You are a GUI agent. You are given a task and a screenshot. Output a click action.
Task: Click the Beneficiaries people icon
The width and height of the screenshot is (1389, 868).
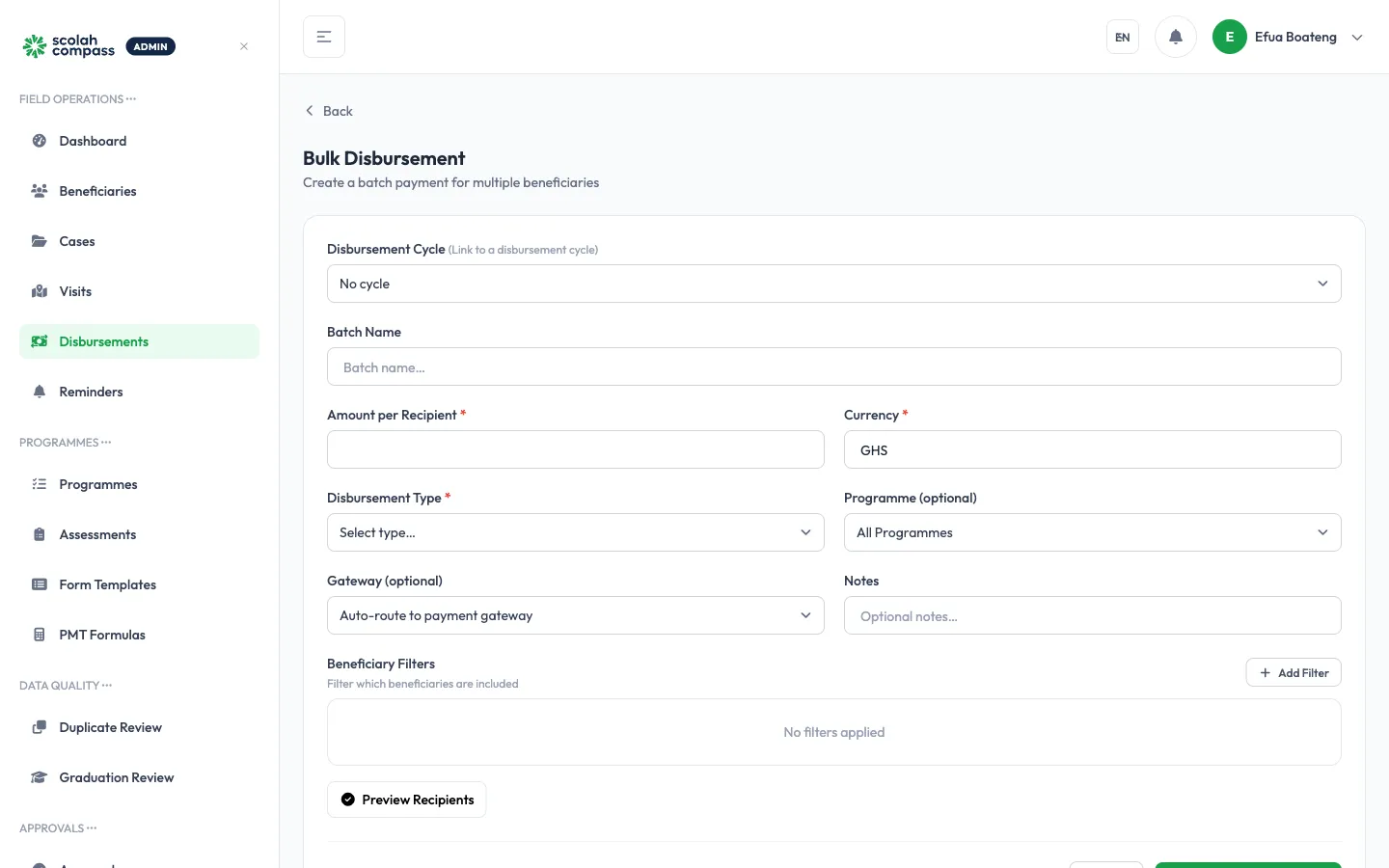point(40,191)
